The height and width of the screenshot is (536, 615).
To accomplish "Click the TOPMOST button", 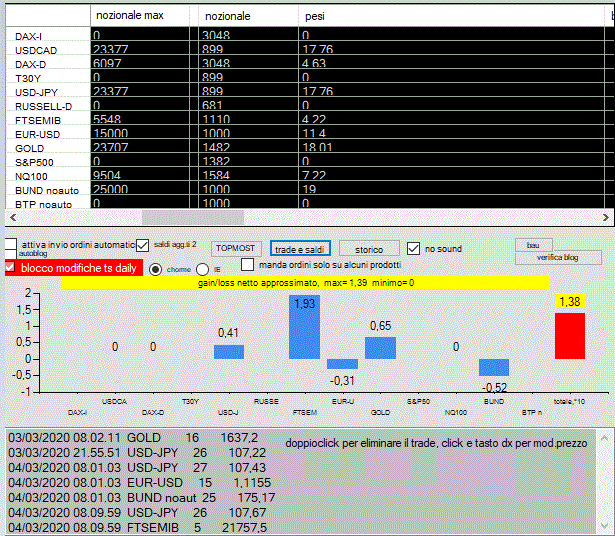I will [236, 248].
